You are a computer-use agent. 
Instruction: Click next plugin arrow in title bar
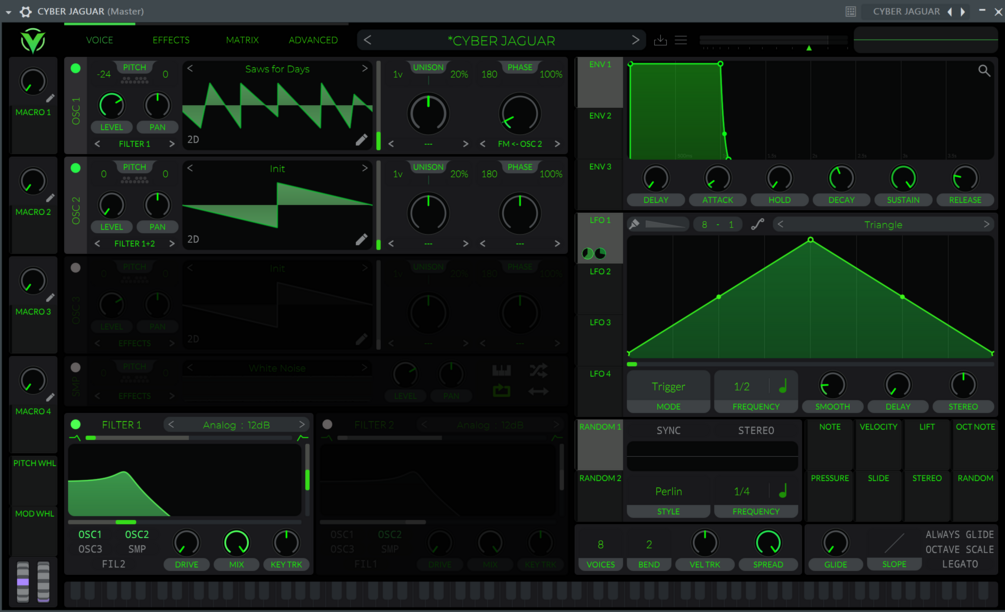point(963,12)
